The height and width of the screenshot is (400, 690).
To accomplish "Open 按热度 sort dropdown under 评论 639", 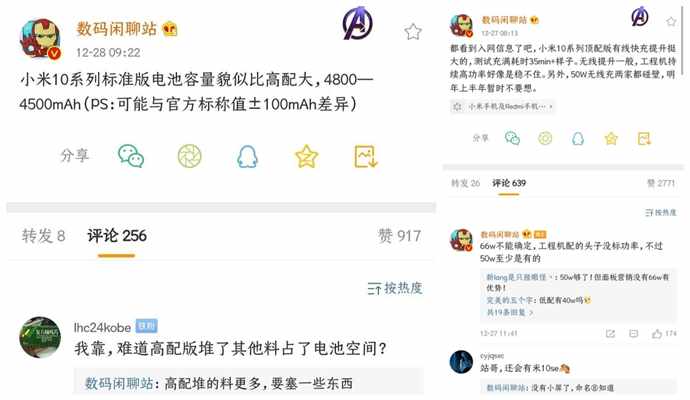I will point(661,213).
